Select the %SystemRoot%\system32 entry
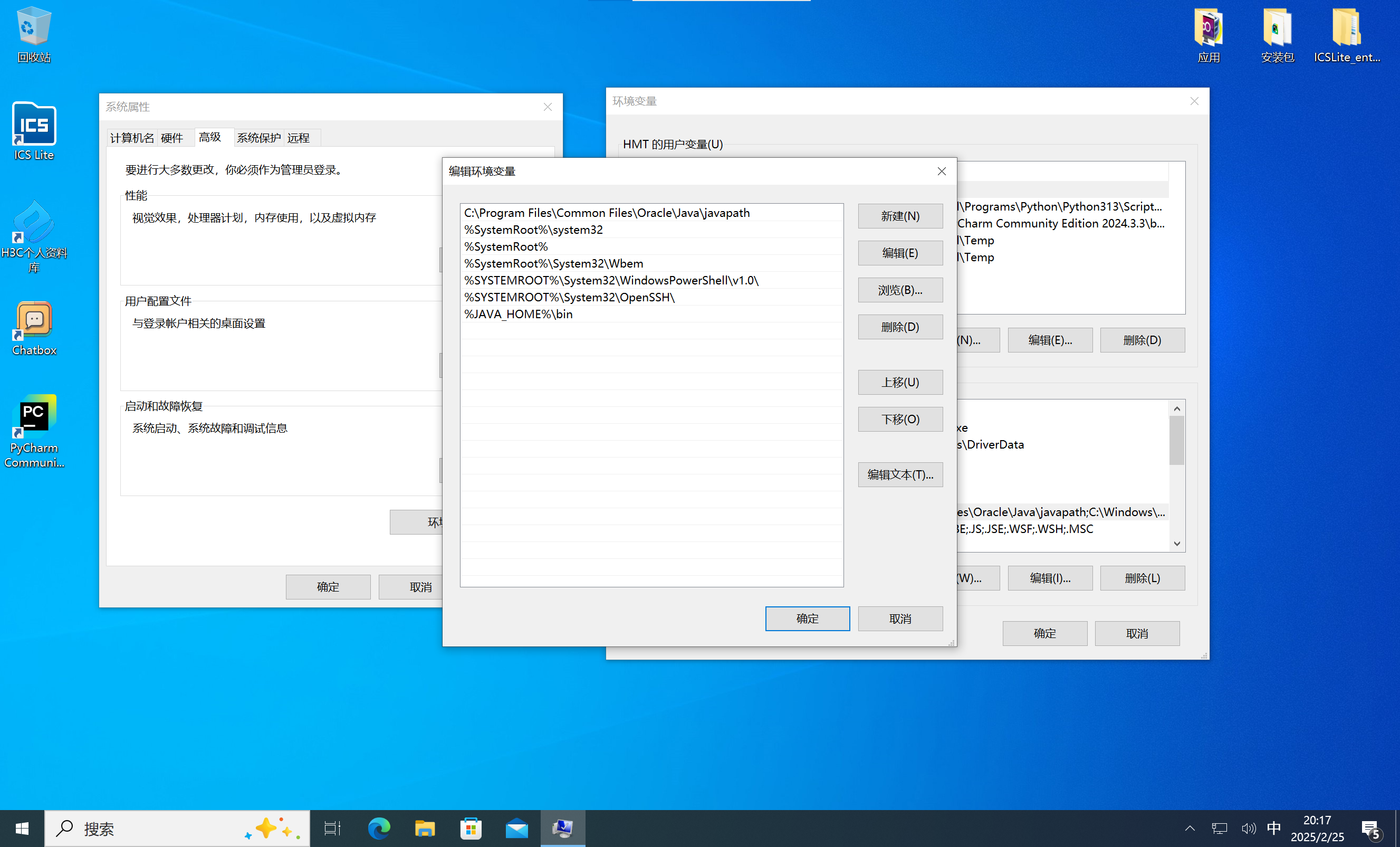1400x847 pixels. click(533, 230)
